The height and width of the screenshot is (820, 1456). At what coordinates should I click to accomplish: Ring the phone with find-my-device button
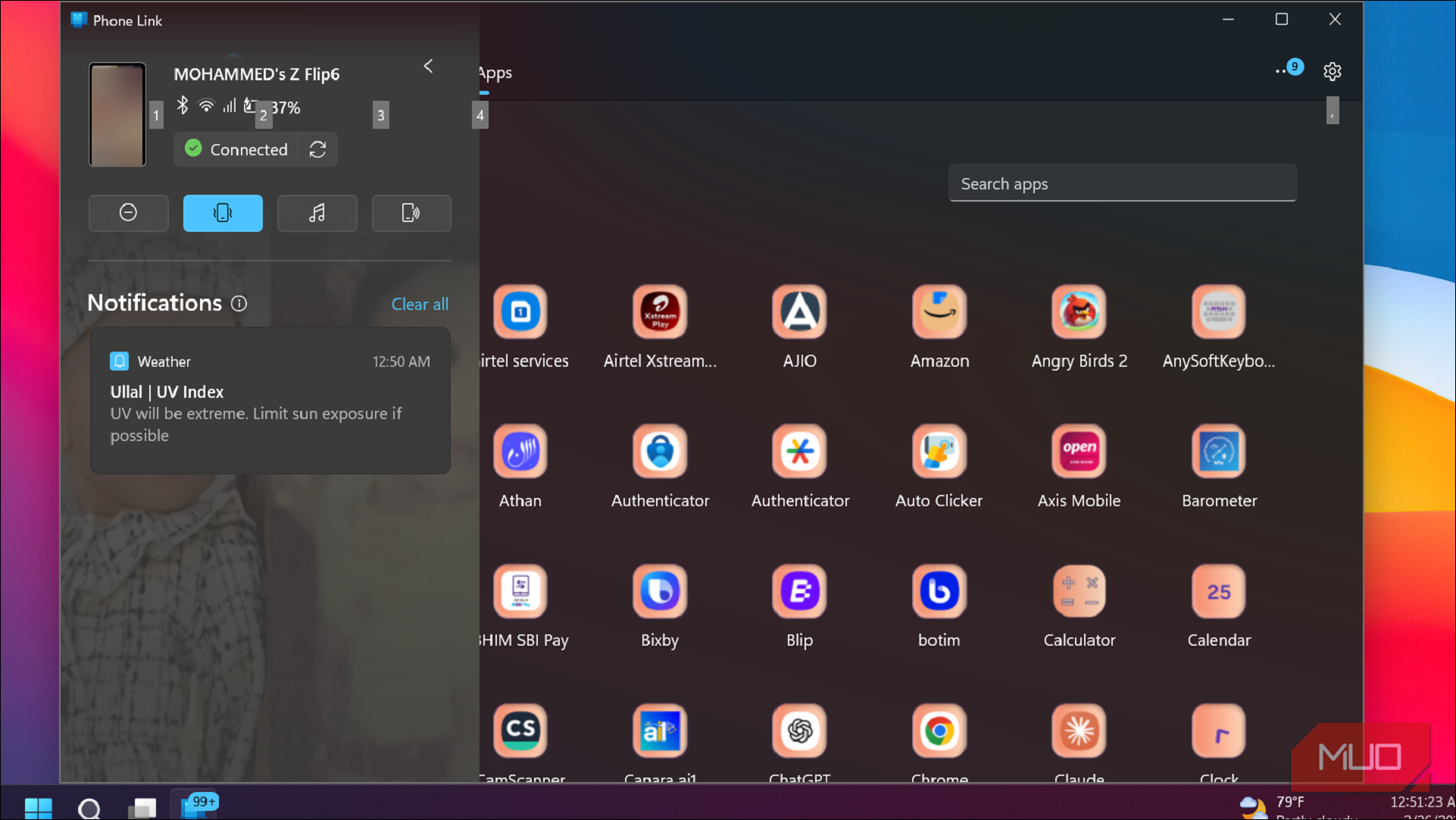(411, 213)
